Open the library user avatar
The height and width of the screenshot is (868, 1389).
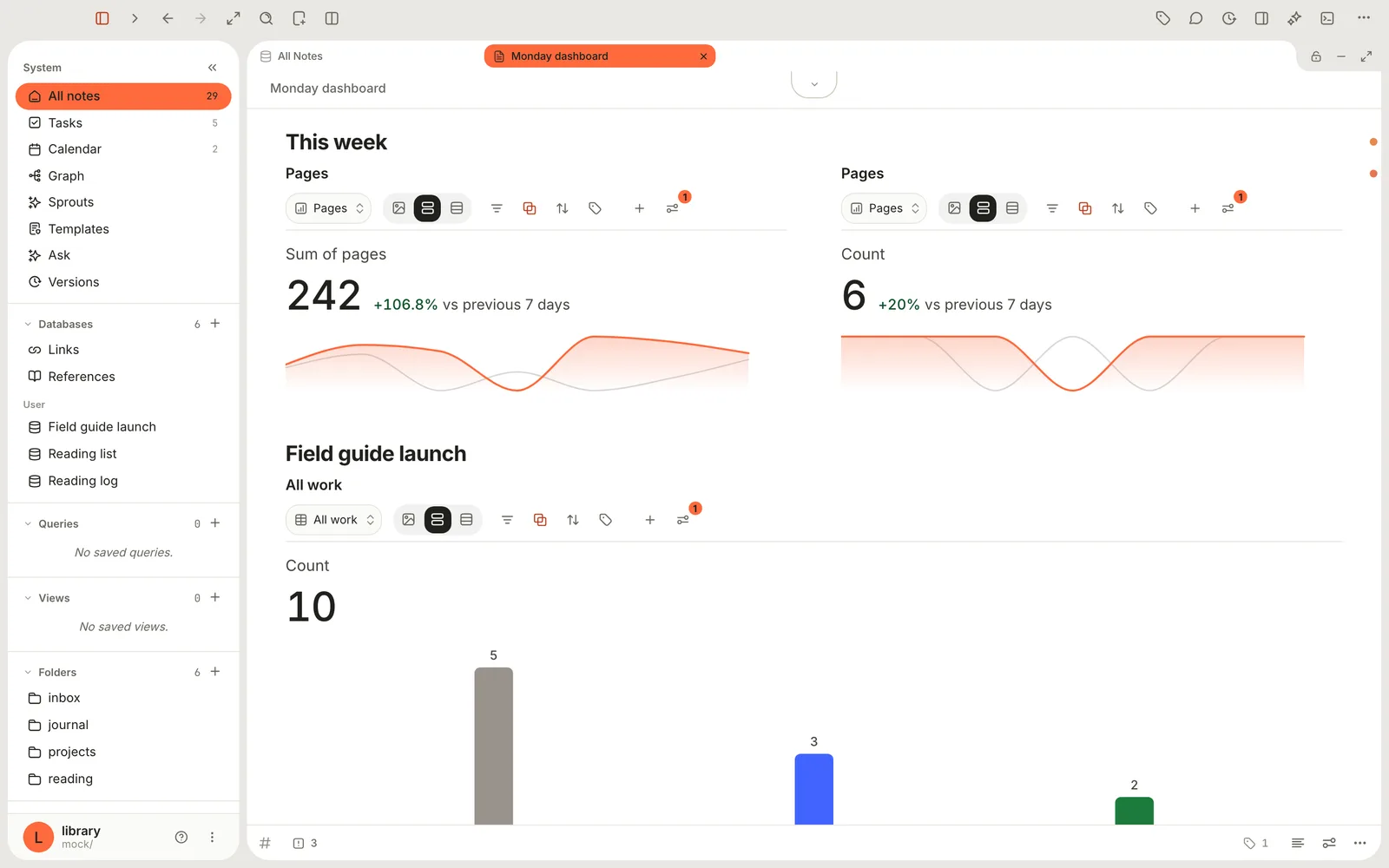point(38,837)
